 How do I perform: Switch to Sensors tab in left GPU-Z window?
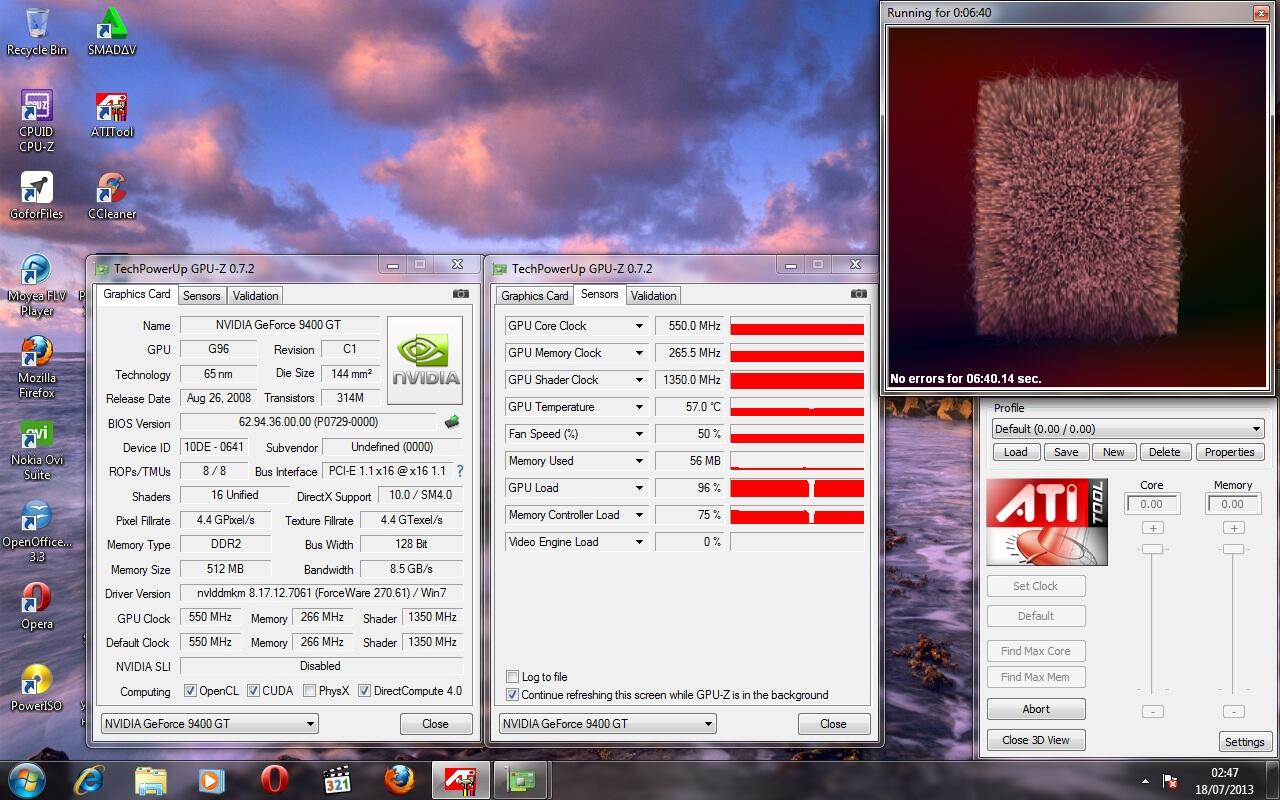(x=201, y=296)
